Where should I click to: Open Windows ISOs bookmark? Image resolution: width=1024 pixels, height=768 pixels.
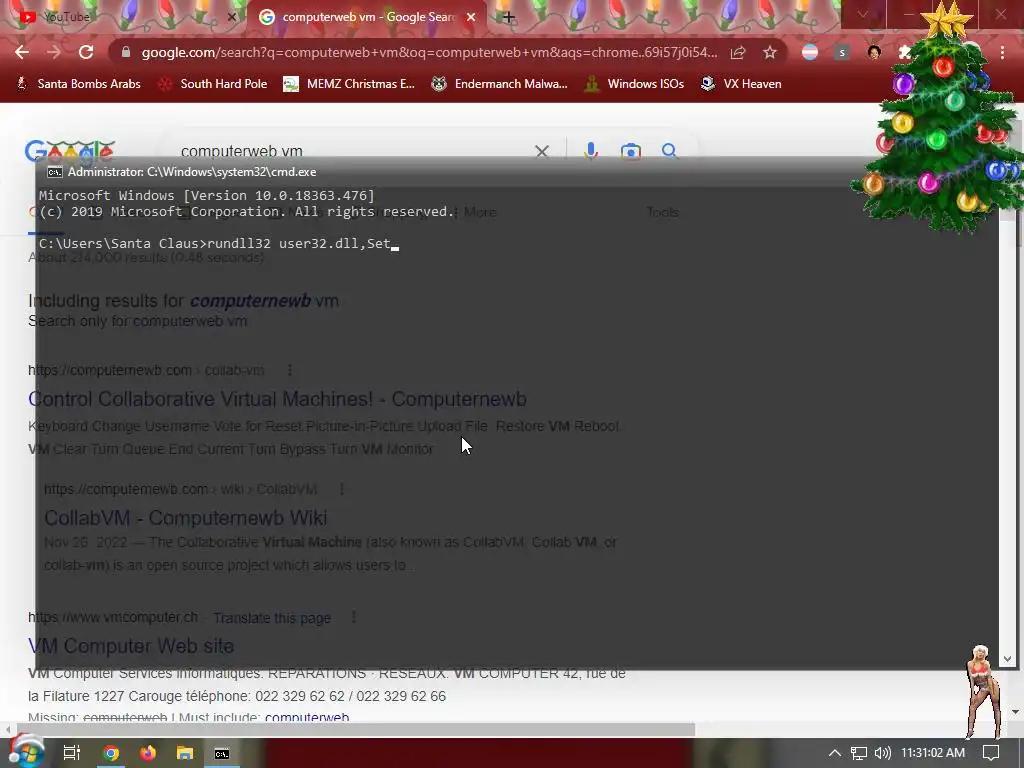pyautogui.click(x=634, y=84)
